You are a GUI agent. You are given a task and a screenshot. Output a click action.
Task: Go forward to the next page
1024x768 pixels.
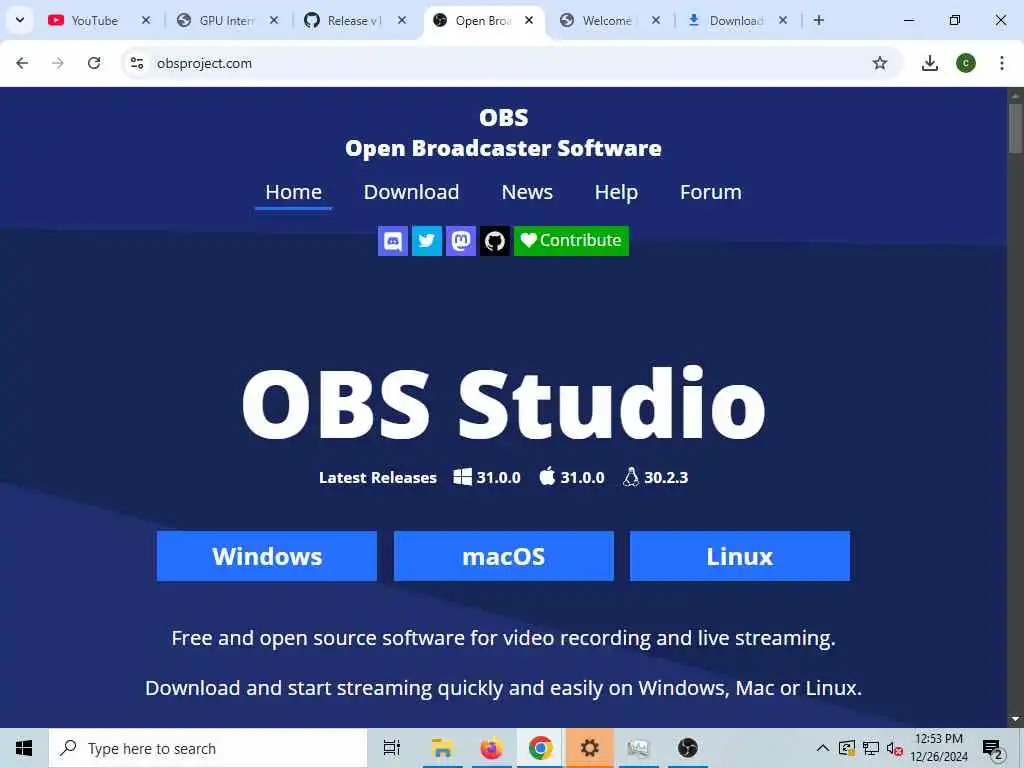tap(58, 63)
